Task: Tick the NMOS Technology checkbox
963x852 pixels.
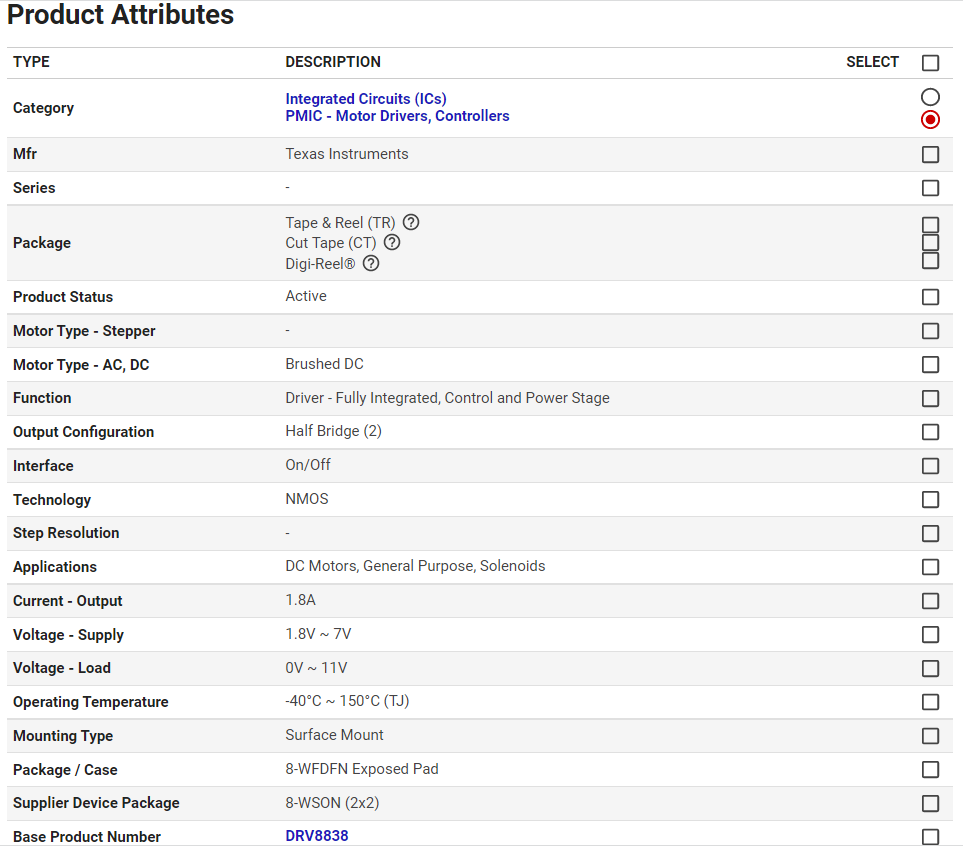Action: tap(930, 499)
